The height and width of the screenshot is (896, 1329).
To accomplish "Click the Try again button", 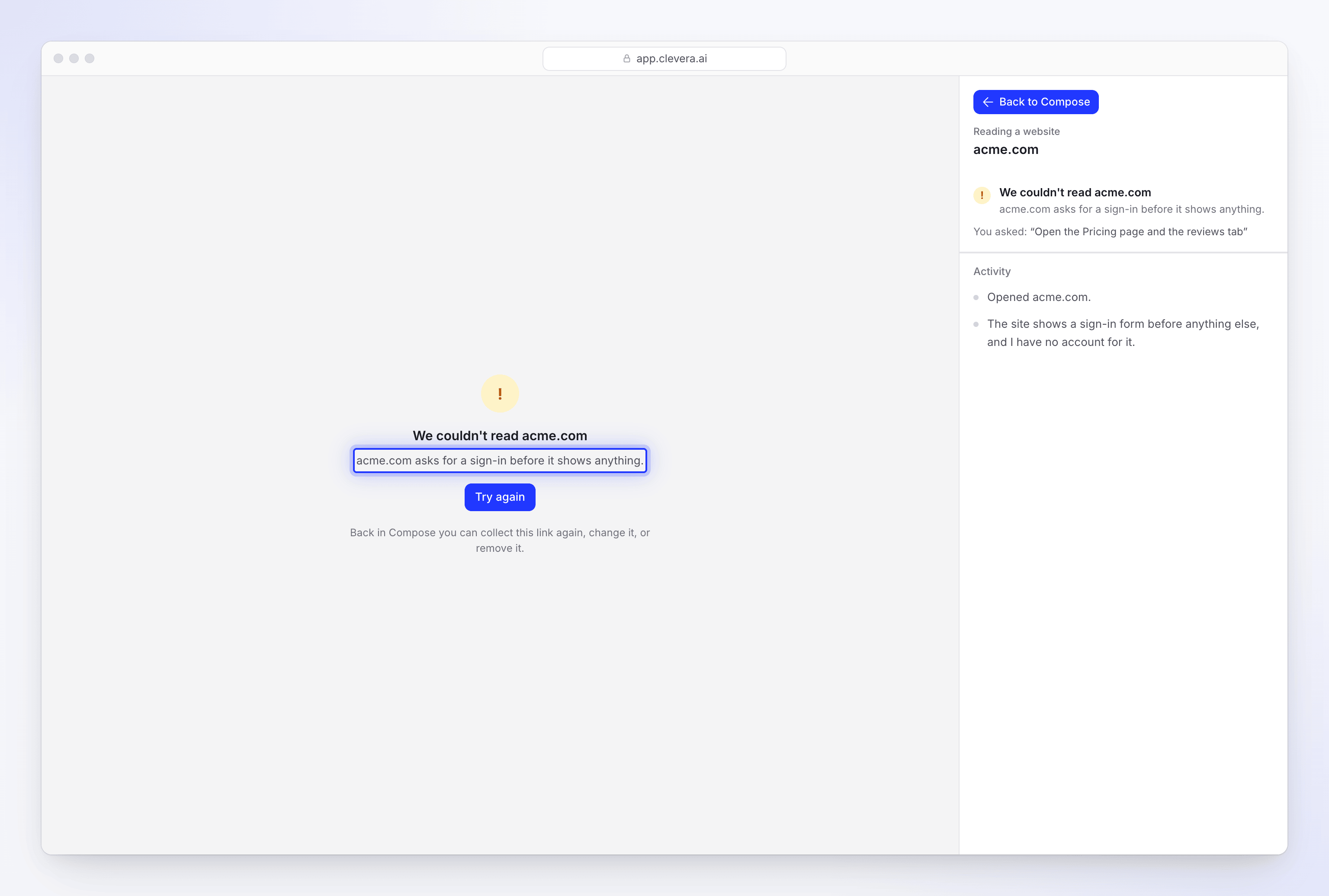I will (x=500, y=497).
